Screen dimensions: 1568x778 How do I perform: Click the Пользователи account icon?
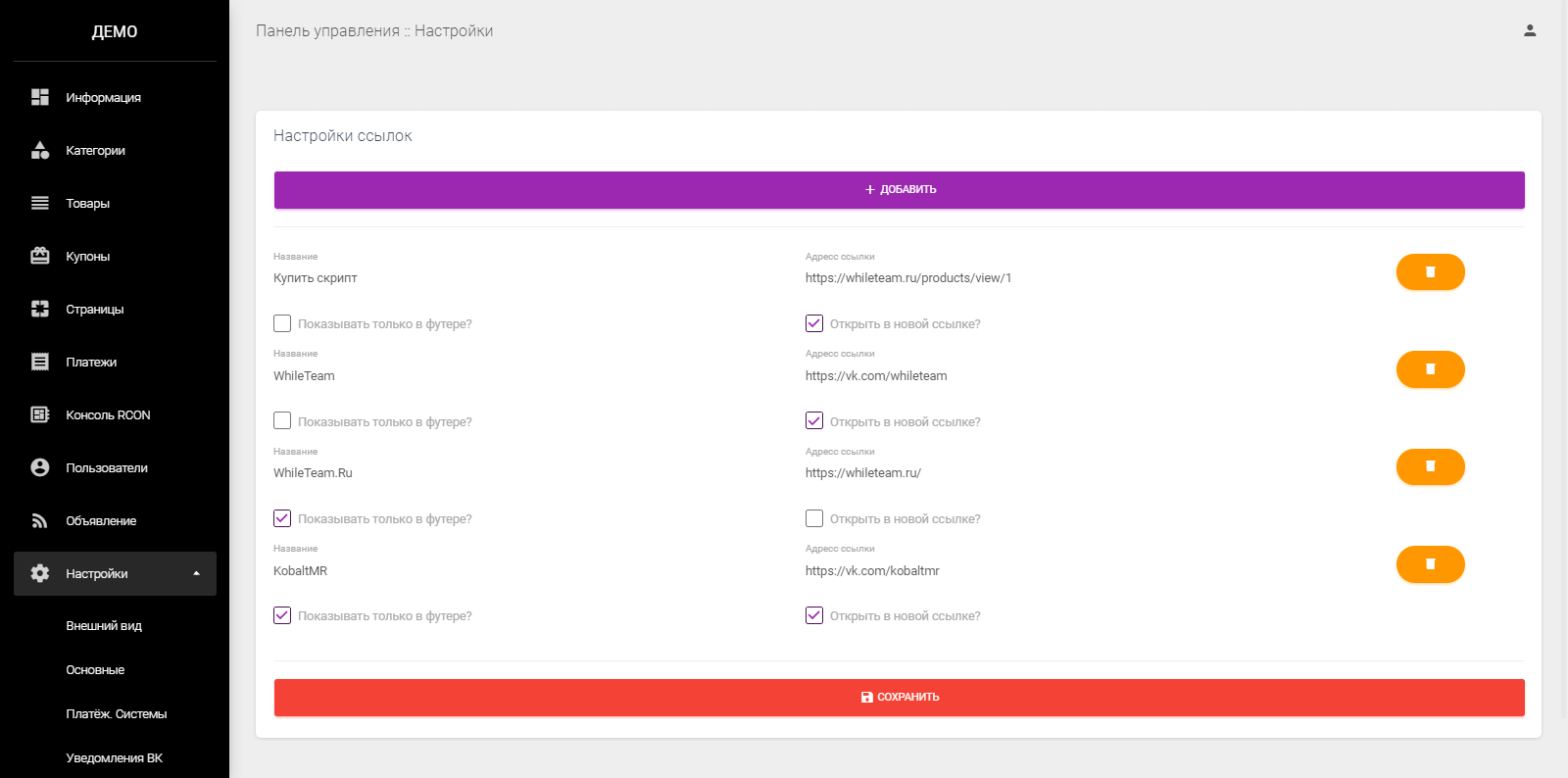click(40, 467)
